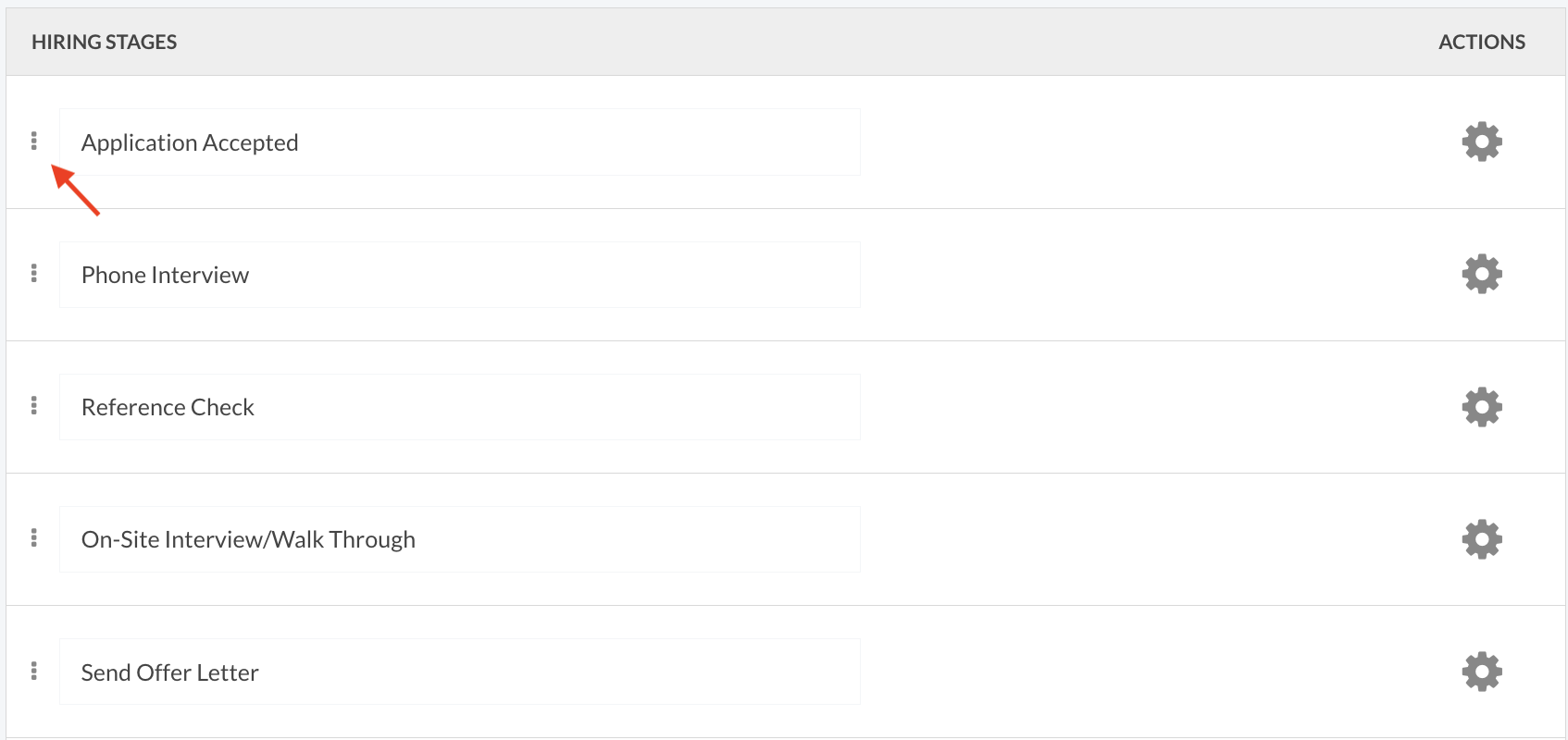Edit the Application Accepted stage name field

click(x=460, y=142)
